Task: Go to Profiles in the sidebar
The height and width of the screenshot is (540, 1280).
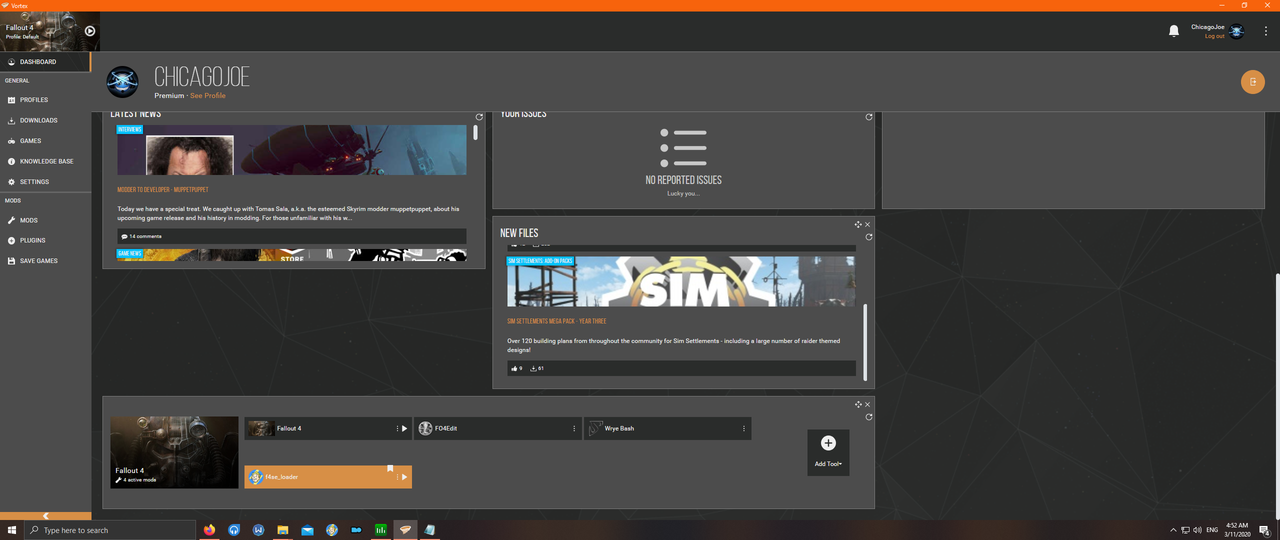Action: (x=45, y=100)
